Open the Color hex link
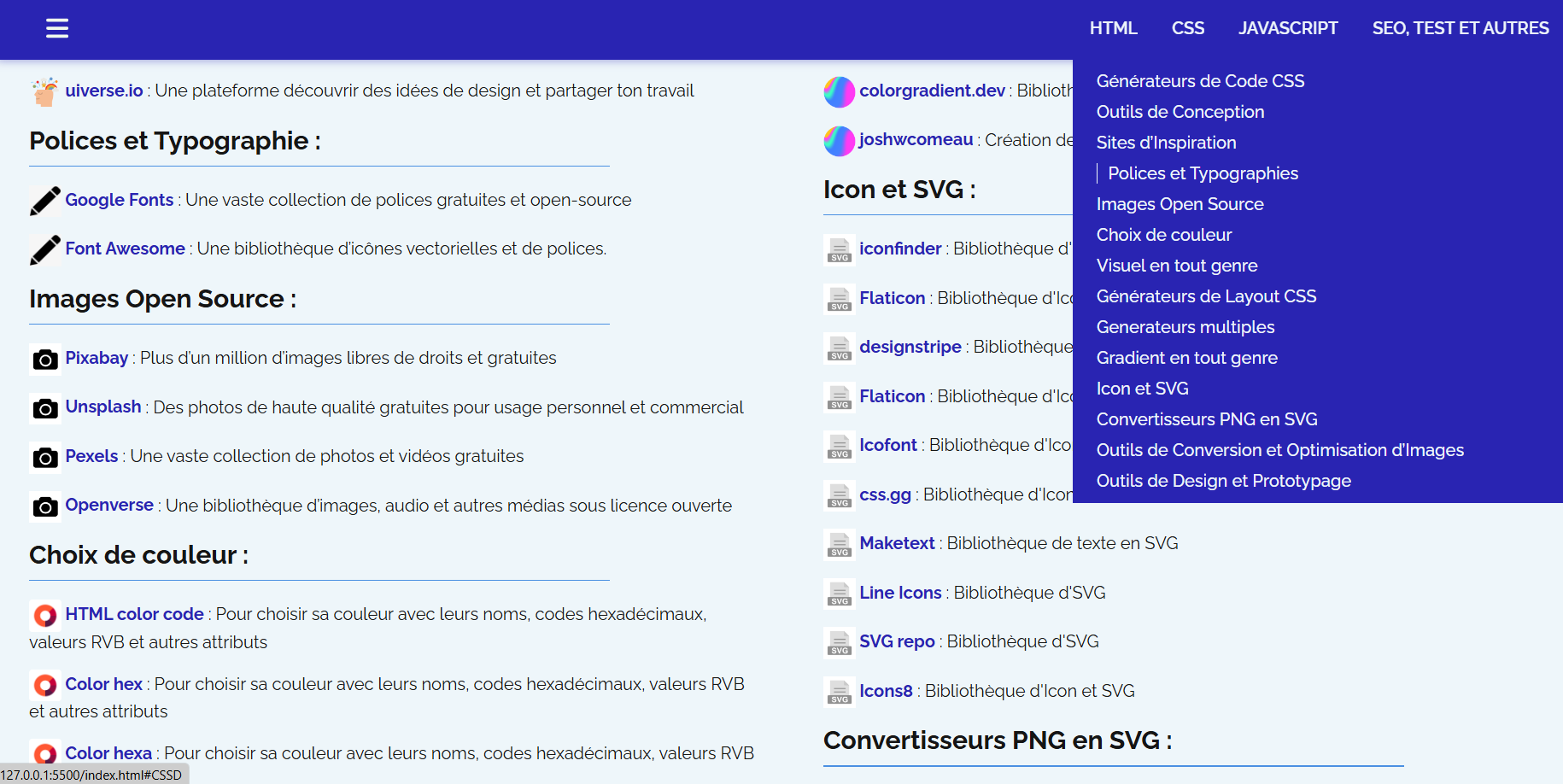This screenshot has height=784, width=1563. coord(104,684)
